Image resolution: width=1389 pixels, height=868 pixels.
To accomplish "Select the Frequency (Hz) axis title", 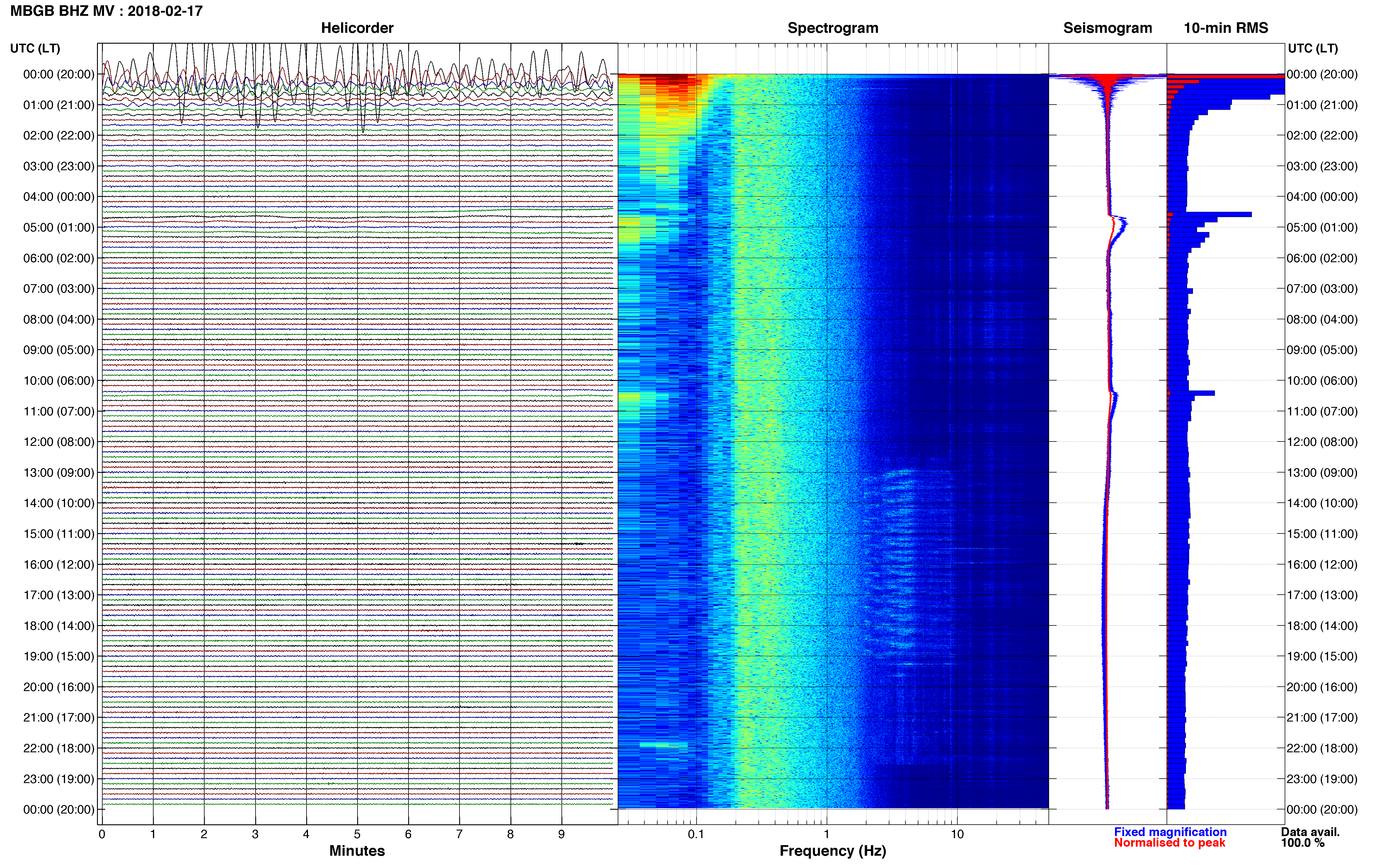I will pos(833,851).
